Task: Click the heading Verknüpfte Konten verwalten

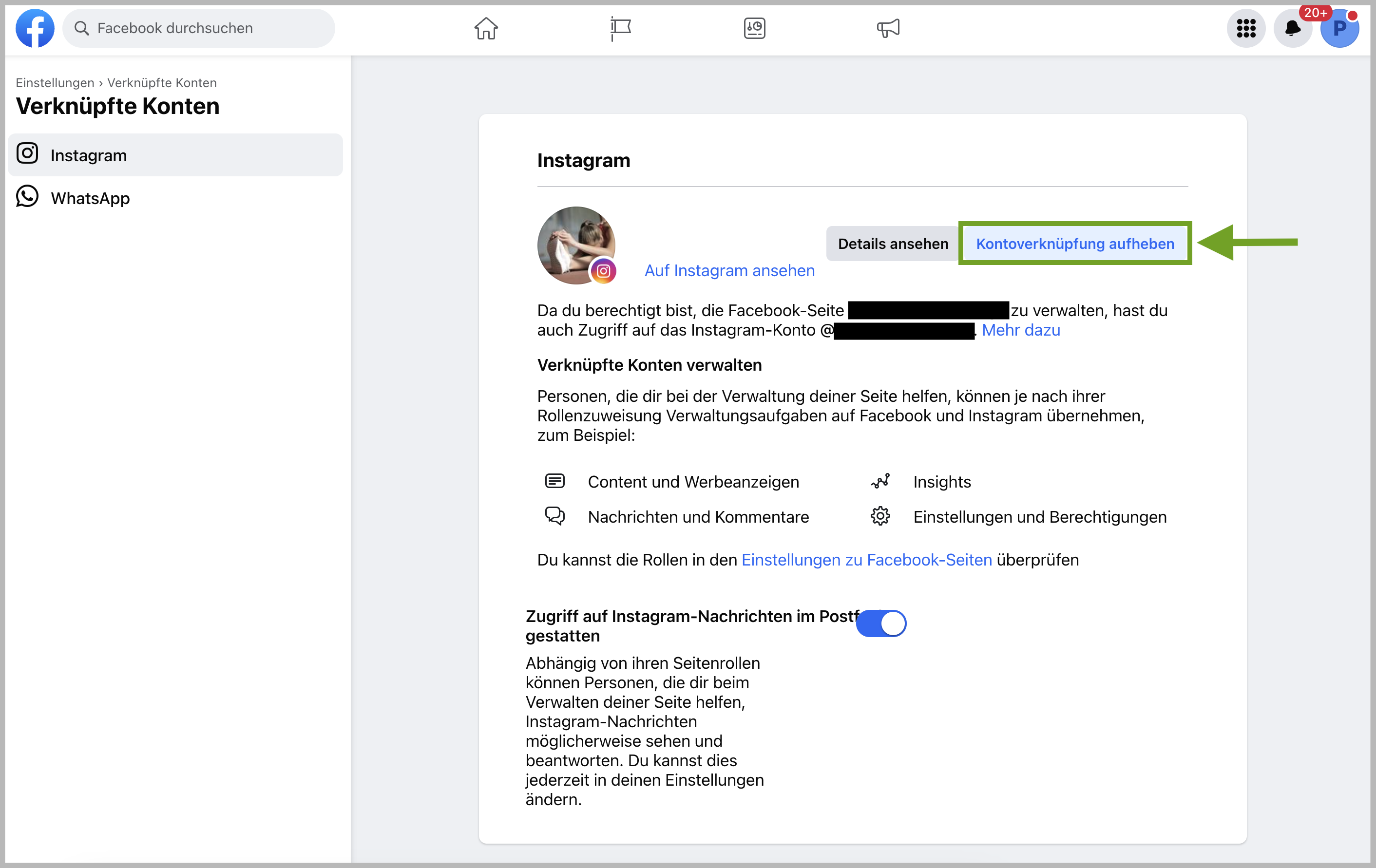Action: click(x=649, y=365)
